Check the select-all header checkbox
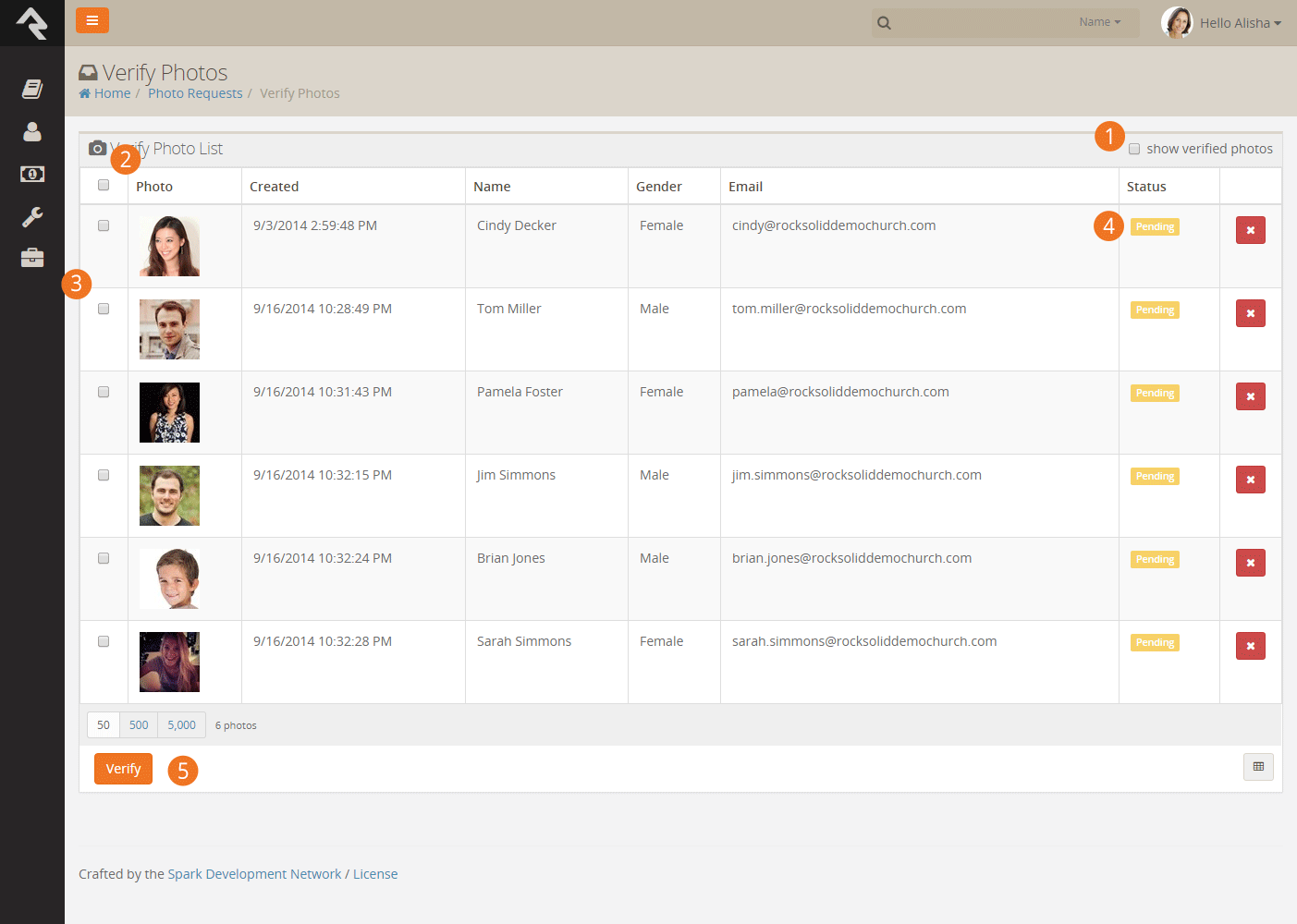The image size is (1297, 924). 104,185
